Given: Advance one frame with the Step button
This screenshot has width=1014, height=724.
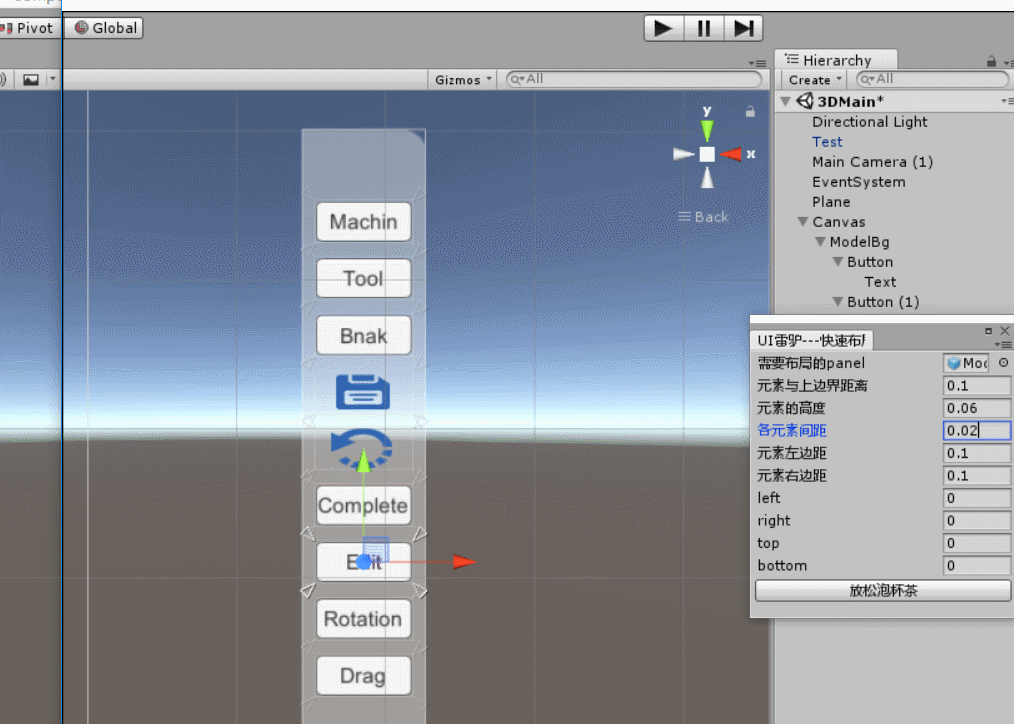Looking at the screenshot, I should [743, 28].
